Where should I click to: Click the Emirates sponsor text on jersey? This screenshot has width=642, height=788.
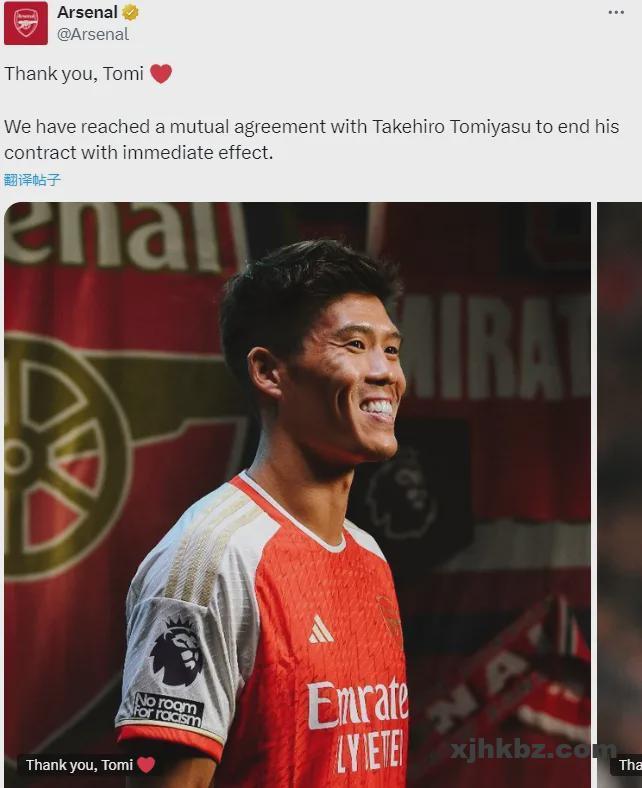pyautogui.click(x=357, y=704)
